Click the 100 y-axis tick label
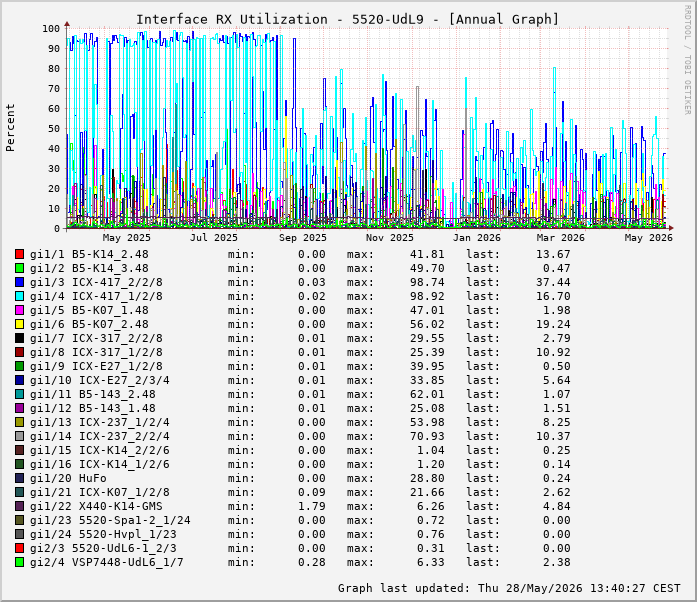Image resolution: width=697 pixels, height=602 pixels. click(x=51, y=28)
